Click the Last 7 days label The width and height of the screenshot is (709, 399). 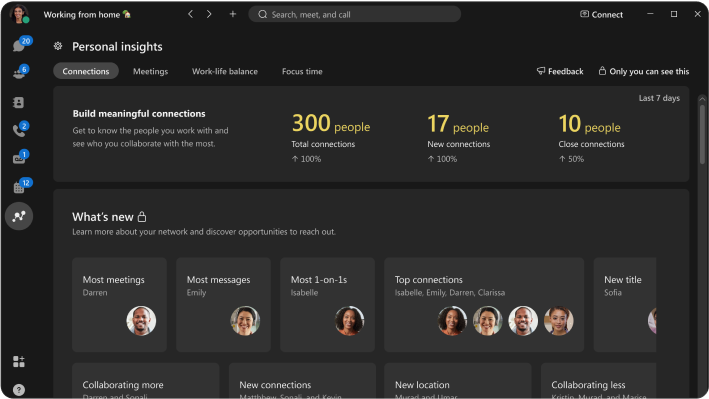click(659, 98)
